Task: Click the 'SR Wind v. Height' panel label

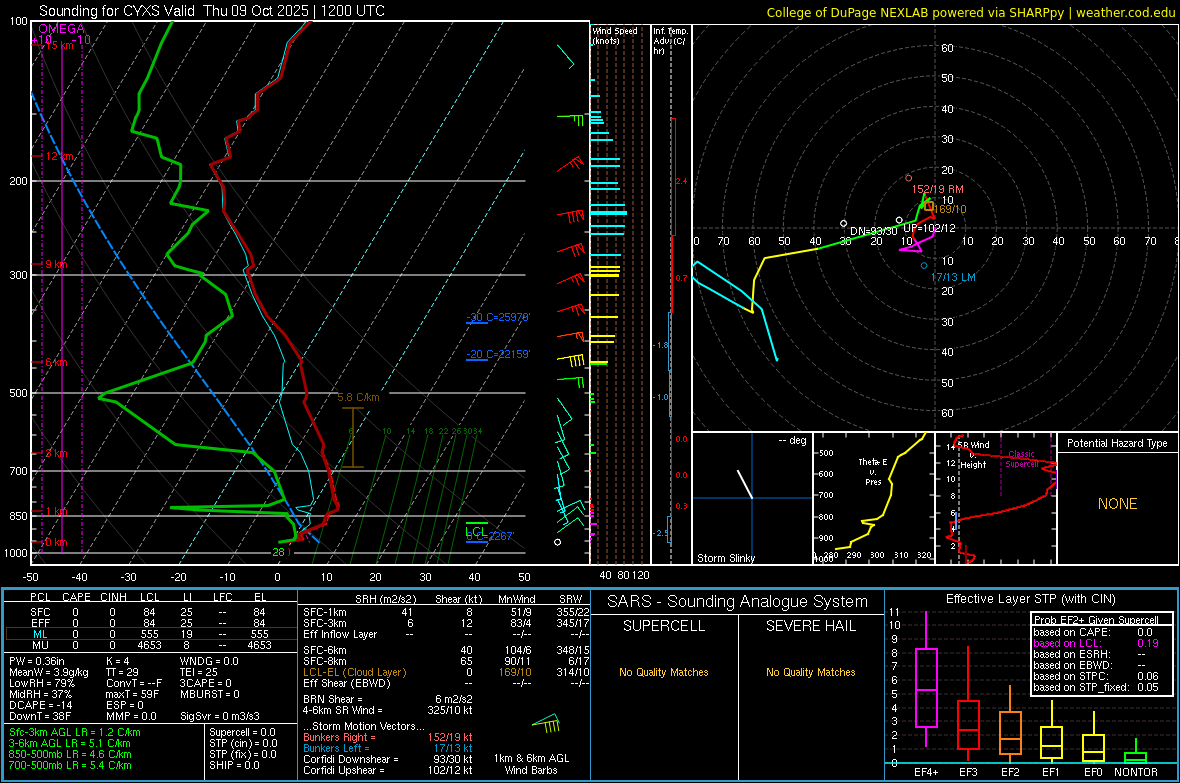Action: (x=973, y=455)
